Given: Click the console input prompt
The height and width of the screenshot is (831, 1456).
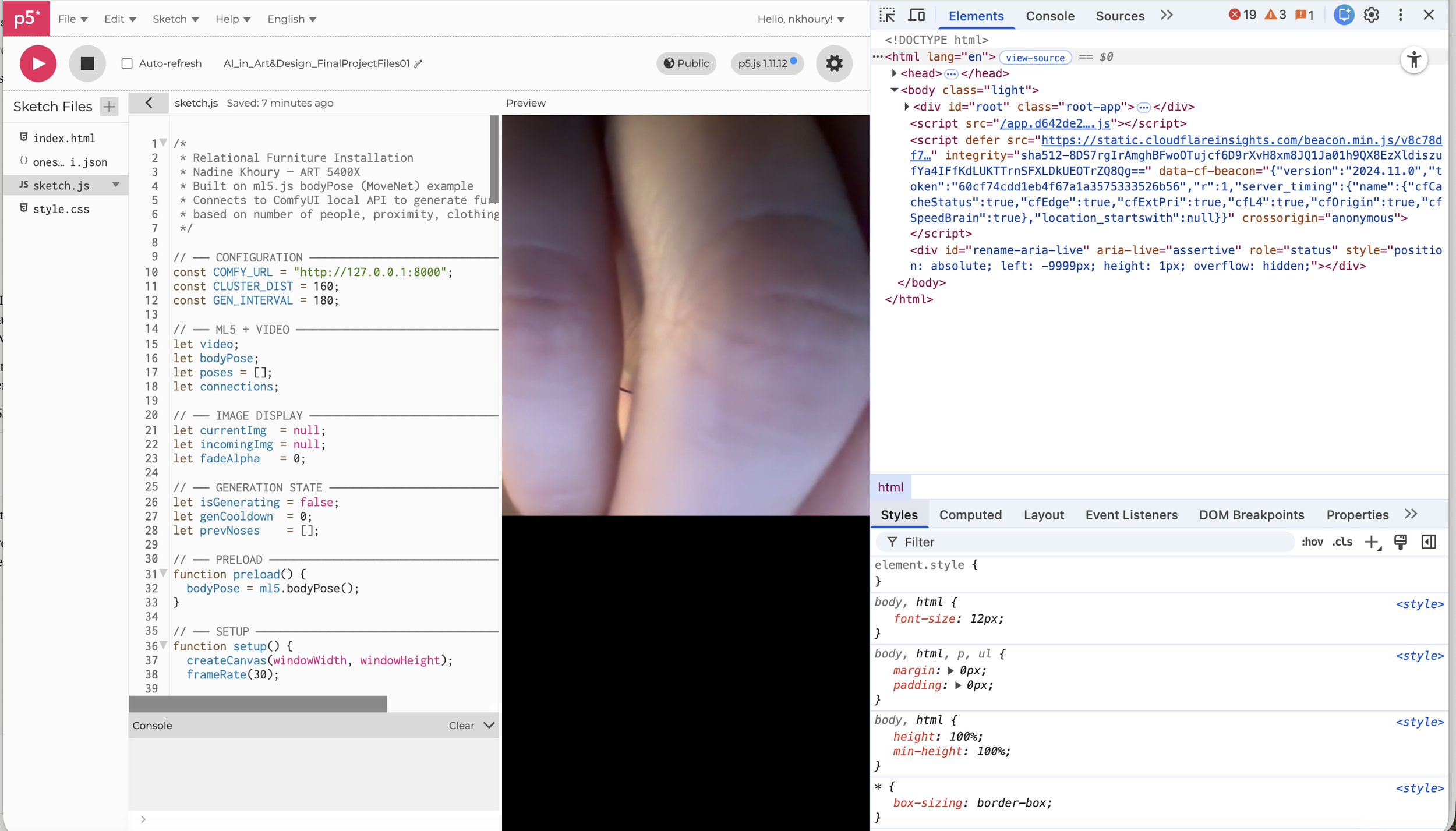Looking at the screenshot, I should tap(314, 819).
